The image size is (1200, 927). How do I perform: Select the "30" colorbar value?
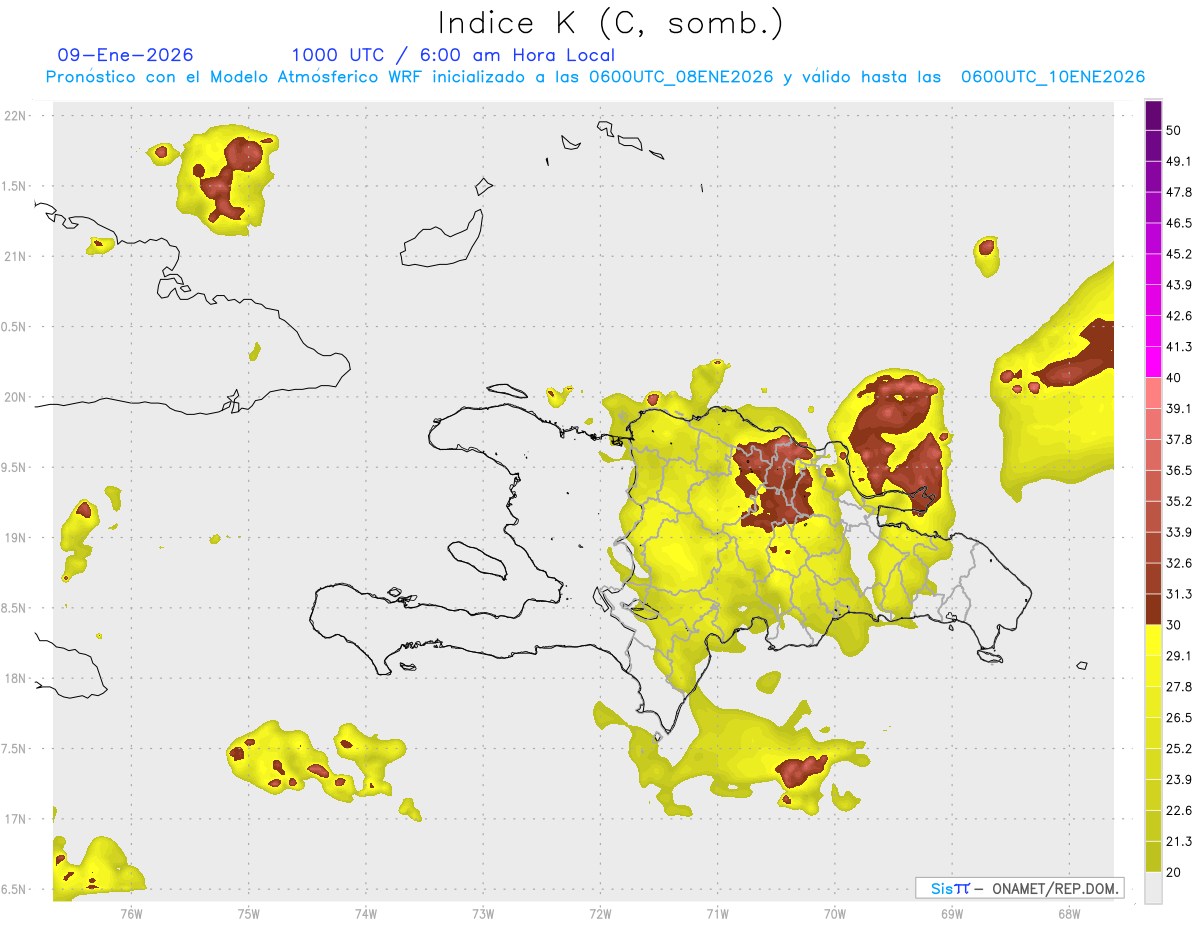[x=1174, y=625]
